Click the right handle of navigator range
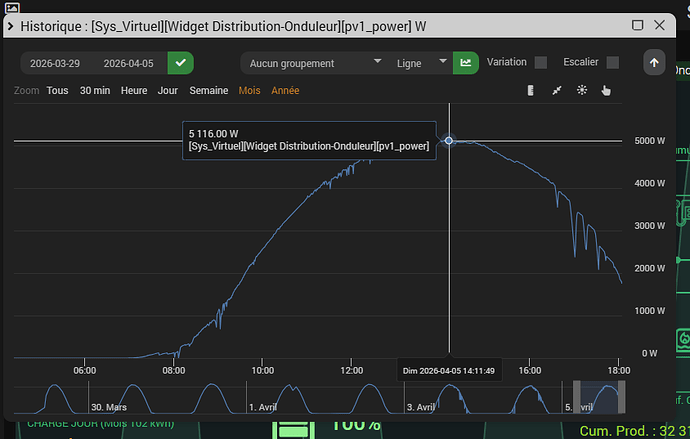Image resolution: width=690 pixels, height=439 pixels. coord(621,397)
